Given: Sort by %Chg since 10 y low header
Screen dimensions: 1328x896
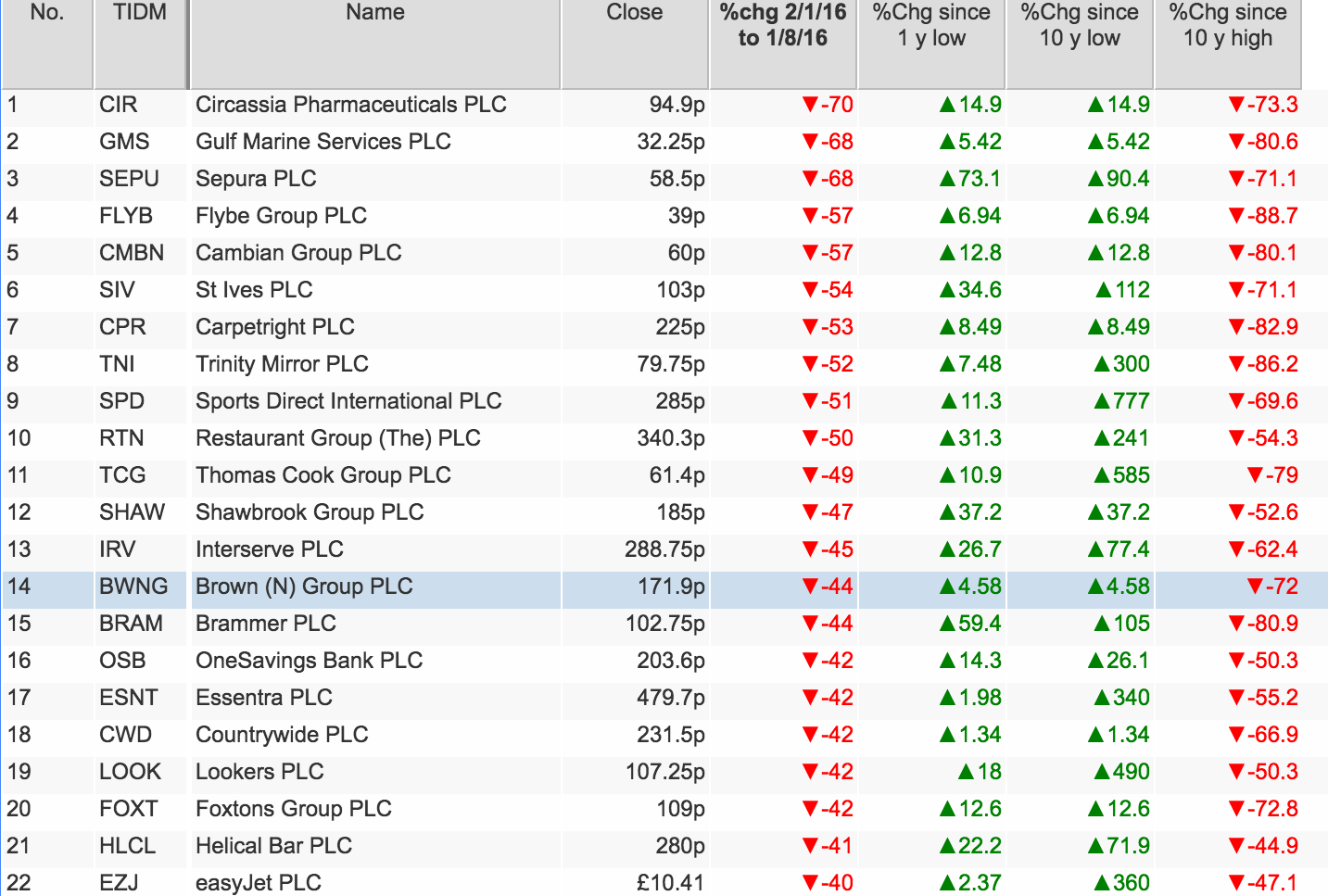Looking at the screenshot, I should click(x=1080, y=44).
